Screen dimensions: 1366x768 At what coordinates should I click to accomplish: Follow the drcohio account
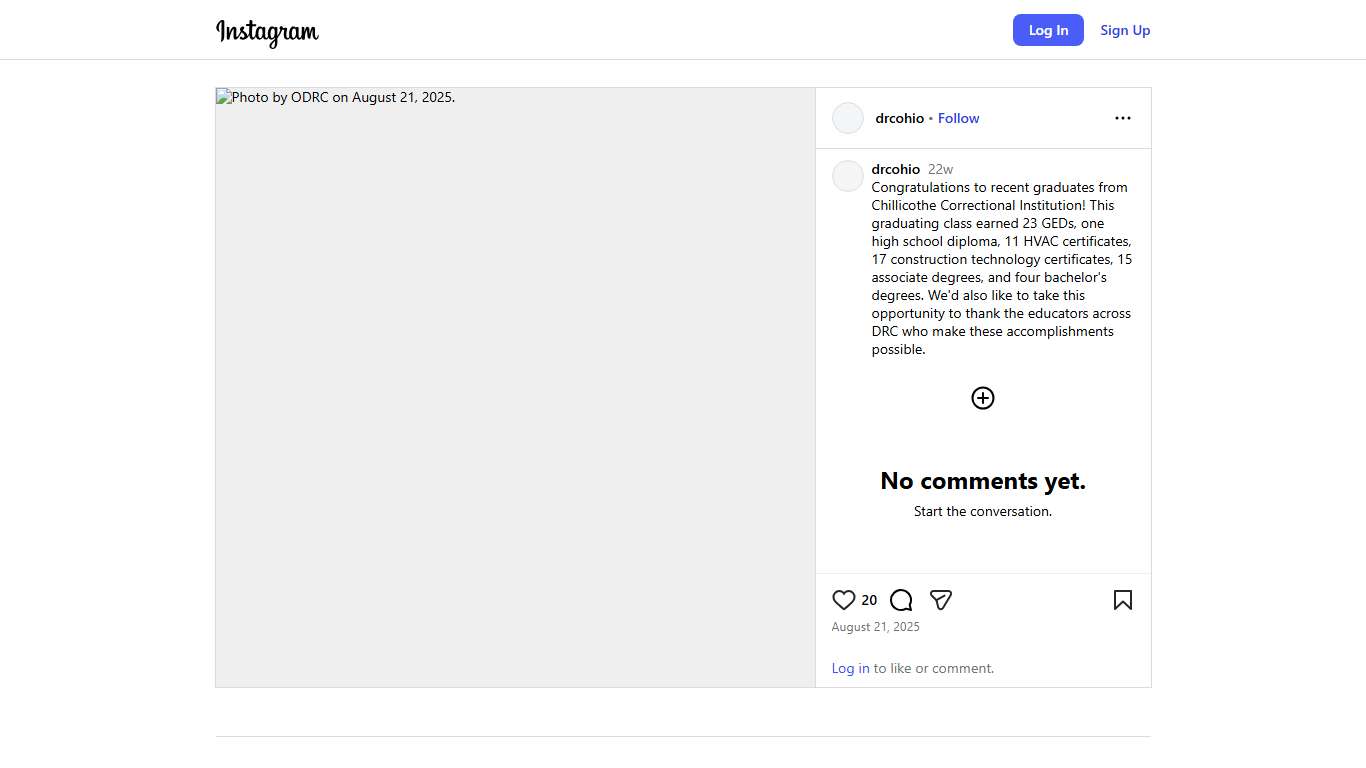click(x=958, y=118)
